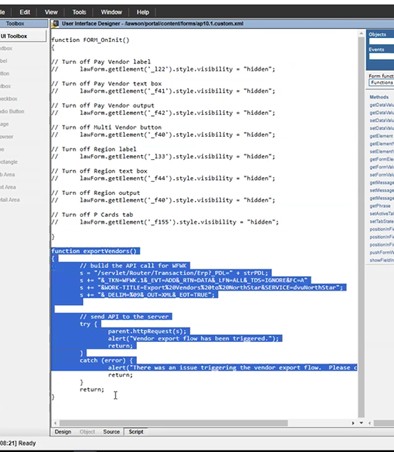Click the showFieldIn... method entry
The image size is (394, 452).
pos(382,260)
